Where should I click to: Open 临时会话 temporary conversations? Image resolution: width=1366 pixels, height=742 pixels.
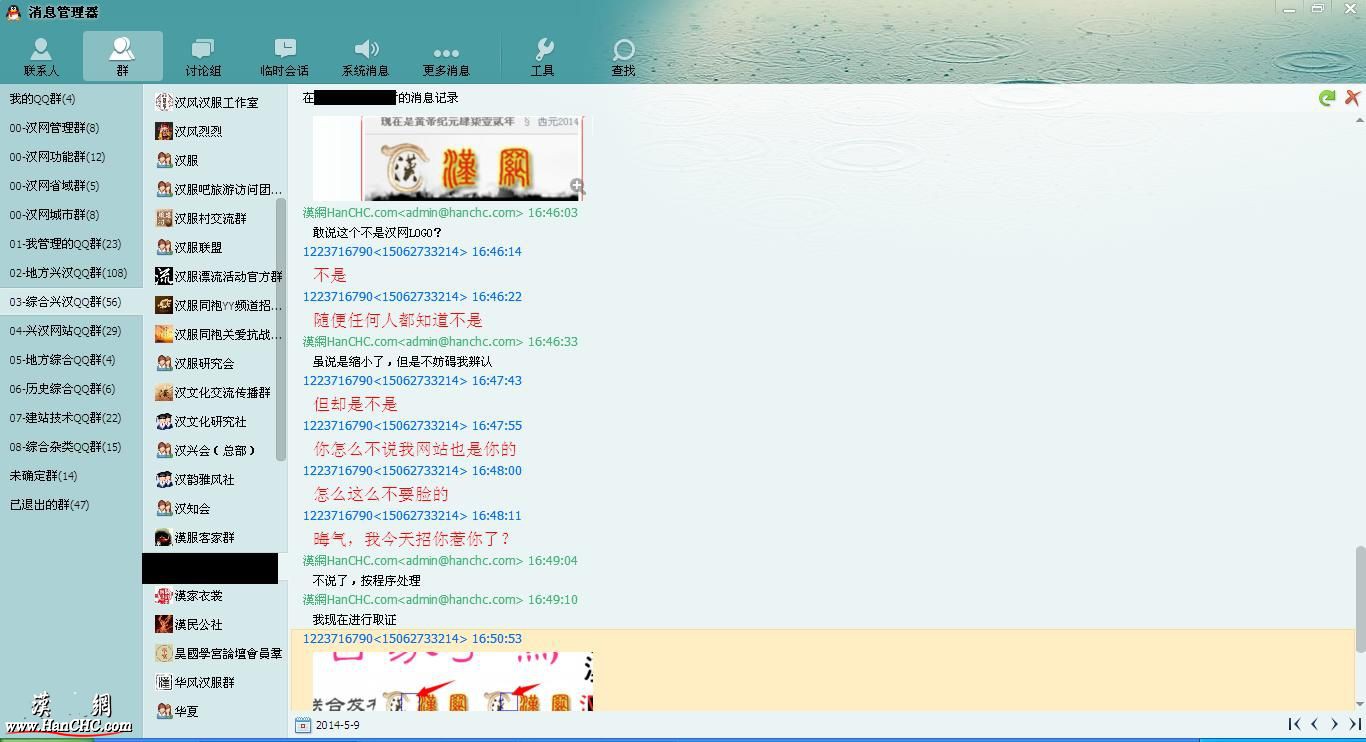point(284,57)
